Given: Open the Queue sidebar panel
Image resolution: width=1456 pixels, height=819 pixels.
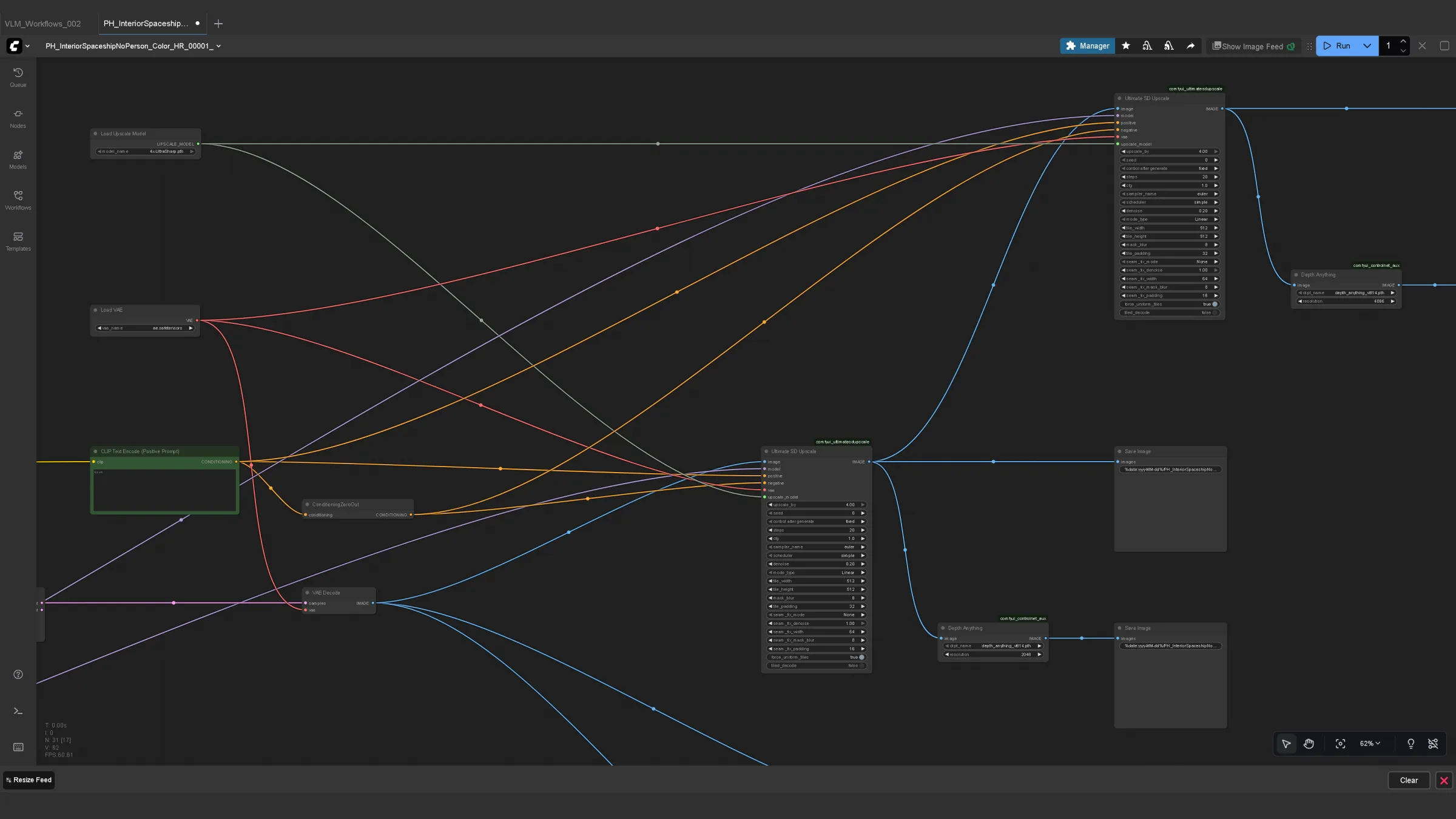Looking at the screenshot, I should pyautogui.click(x=18, y=77).
